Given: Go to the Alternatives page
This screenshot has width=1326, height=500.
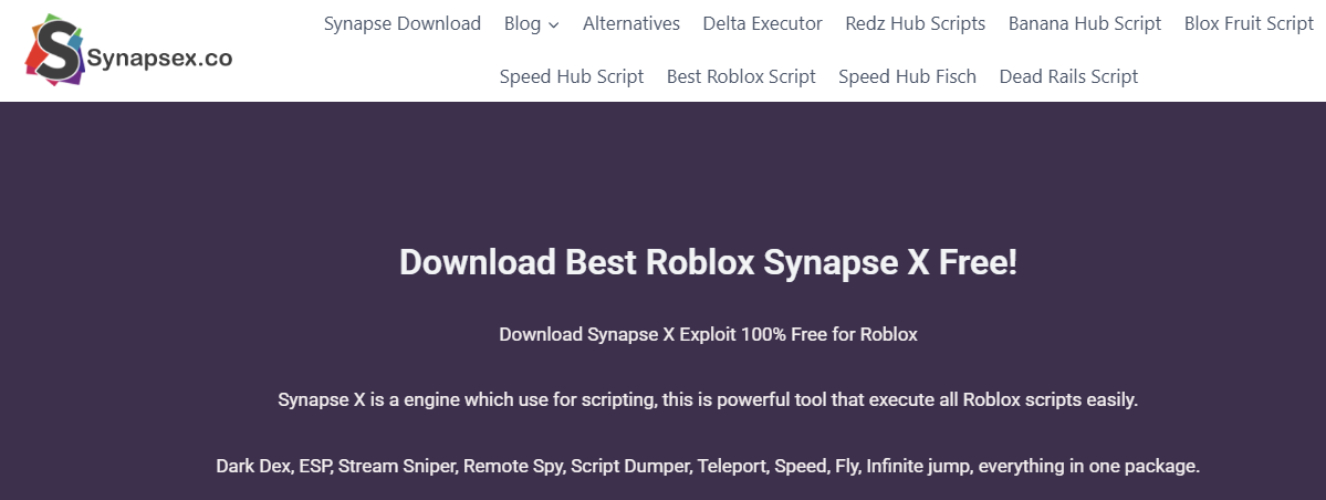Looking at the screenshot, I should [x=631, y=23].
